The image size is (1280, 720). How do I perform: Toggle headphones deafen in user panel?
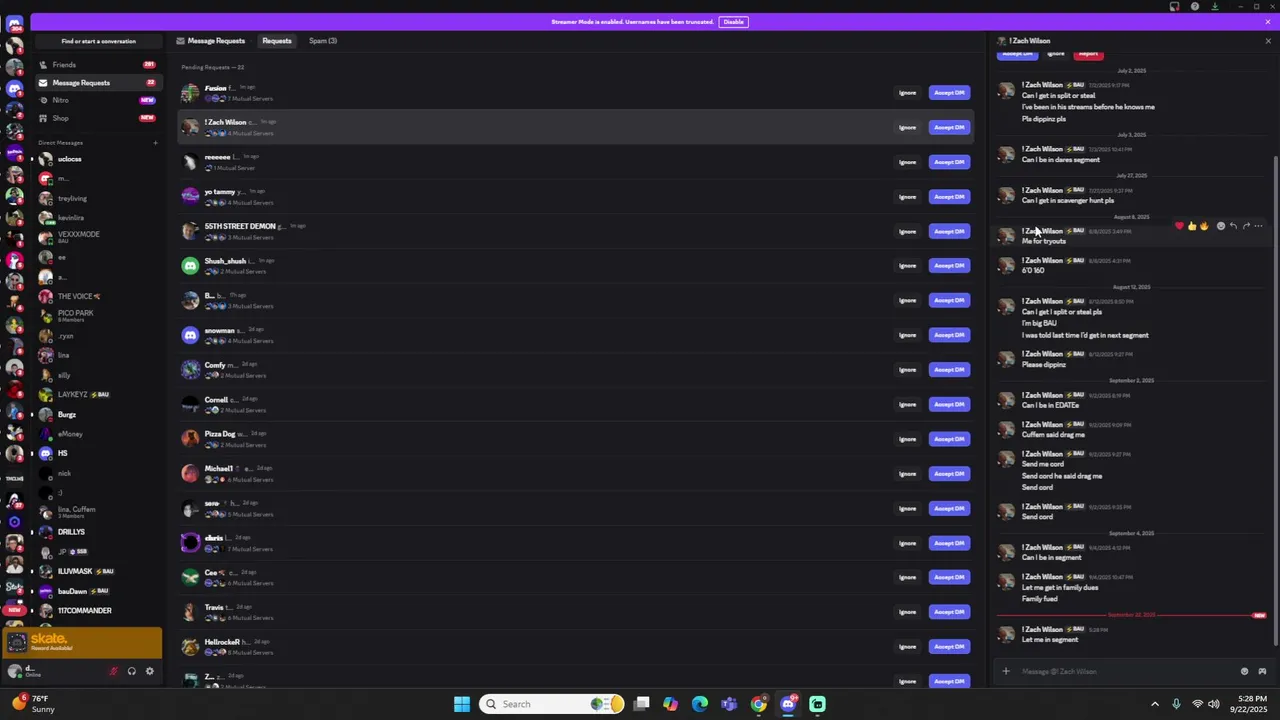[x=131, y=671]
